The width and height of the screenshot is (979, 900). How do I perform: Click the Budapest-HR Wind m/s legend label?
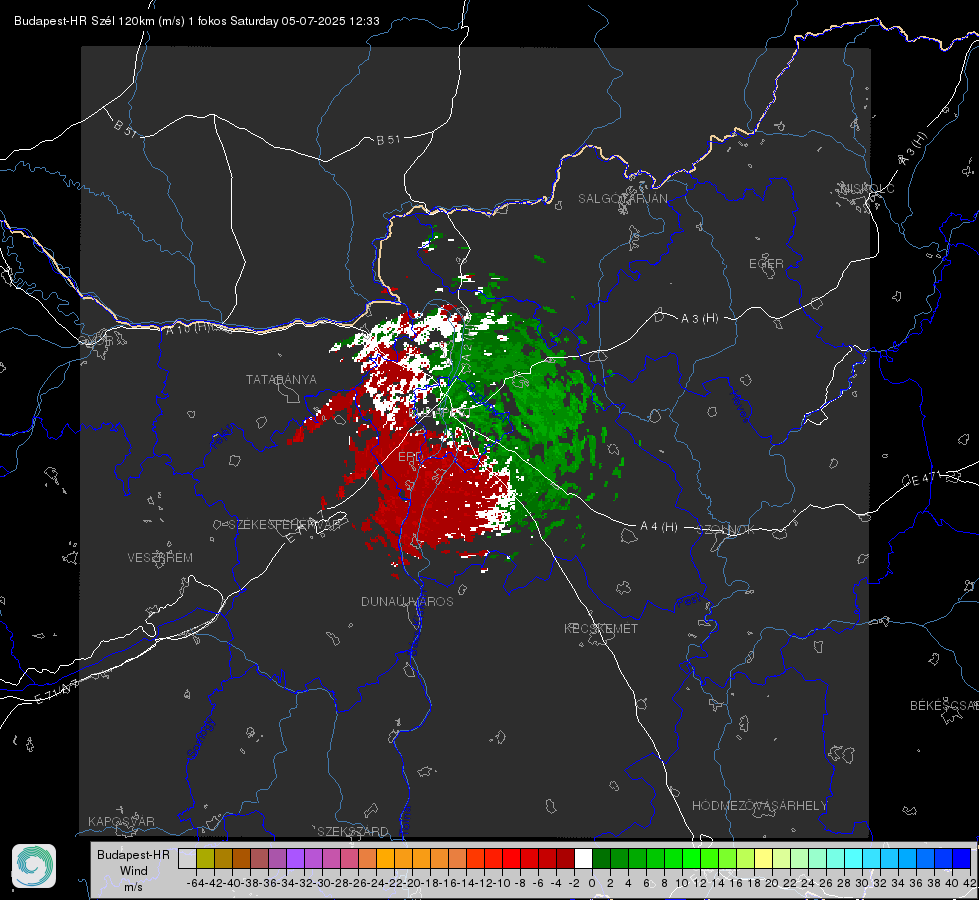[x=133, y=871]
